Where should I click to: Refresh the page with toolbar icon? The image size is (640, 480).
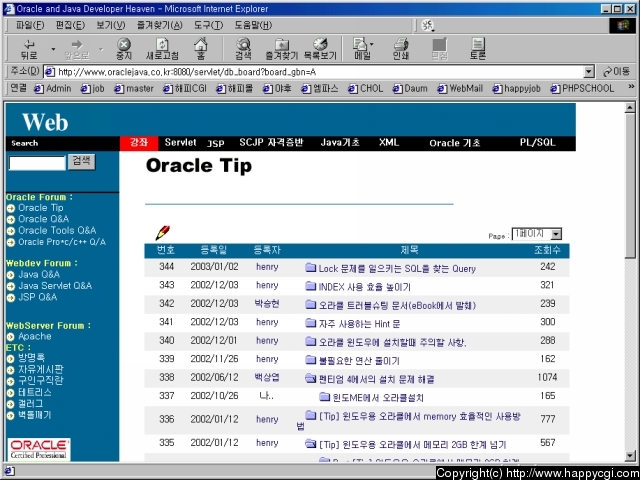coord(162,49)
